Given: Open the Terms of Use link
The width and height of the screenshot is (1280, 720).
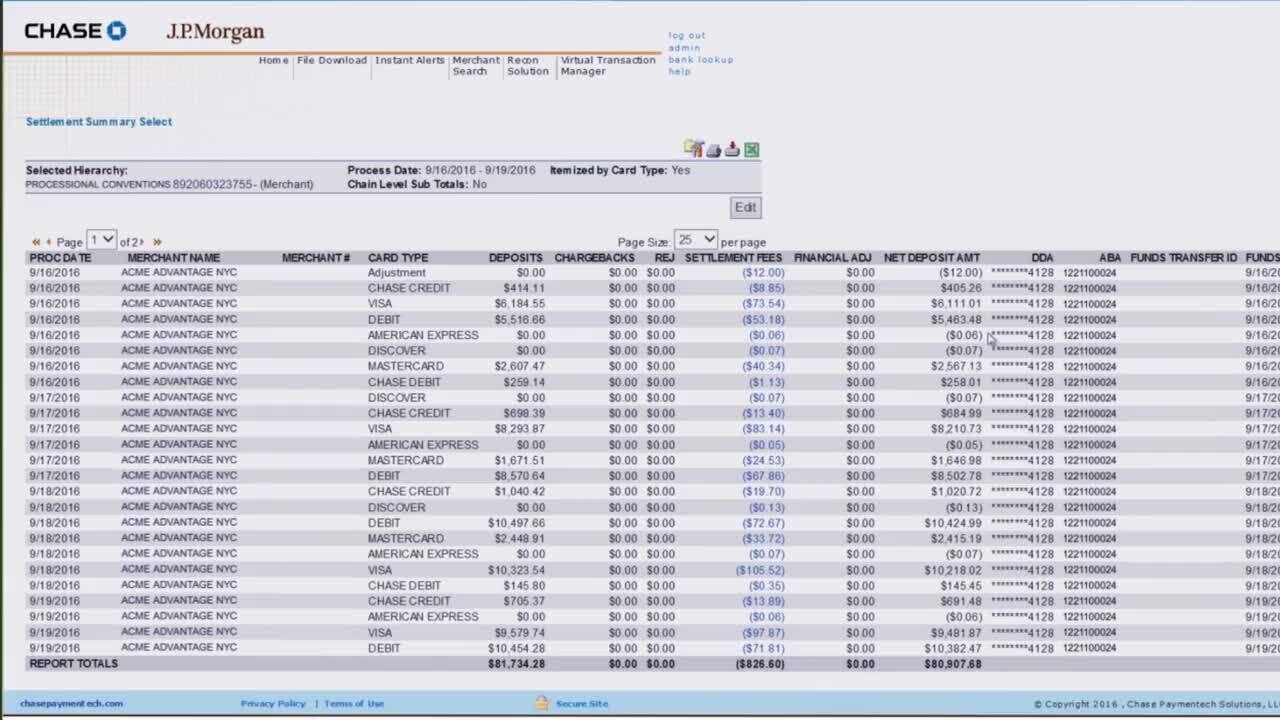Looking at the screenshot, I should 354,703.
